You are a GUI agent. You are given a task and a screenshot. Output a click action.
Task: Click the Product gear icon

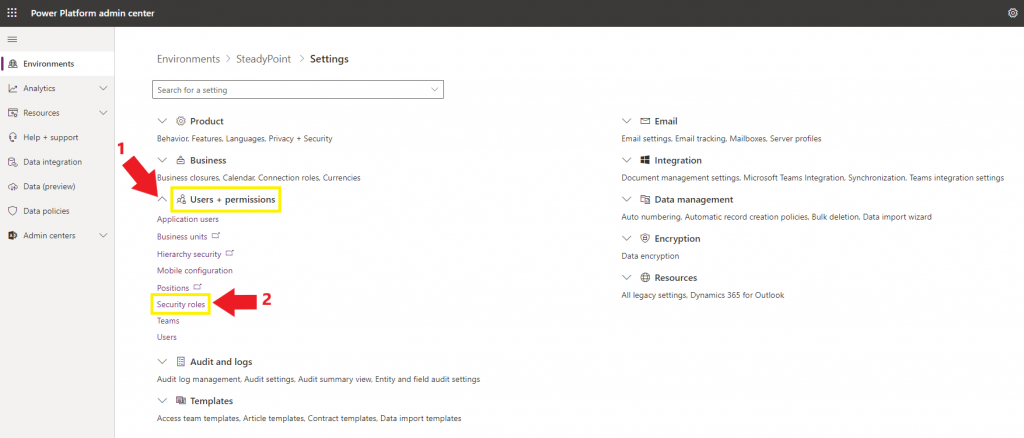[181, 121]
